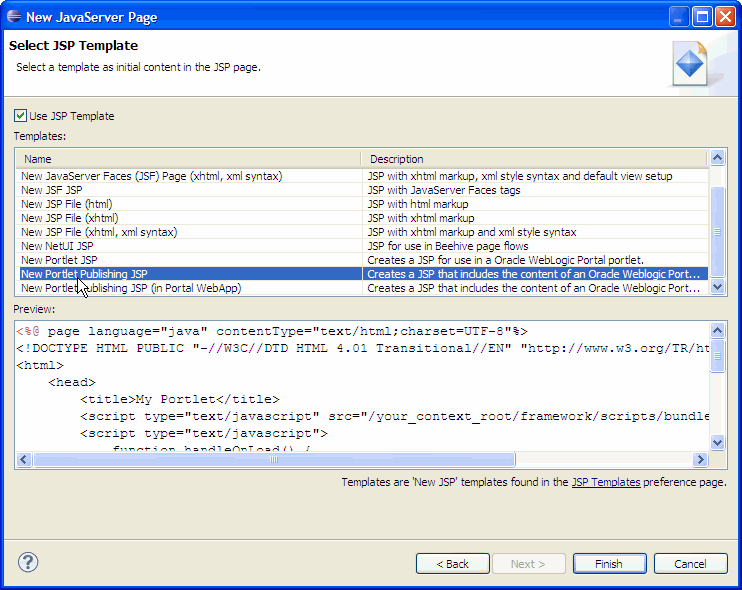Click the Name column header

pos(188,159)
